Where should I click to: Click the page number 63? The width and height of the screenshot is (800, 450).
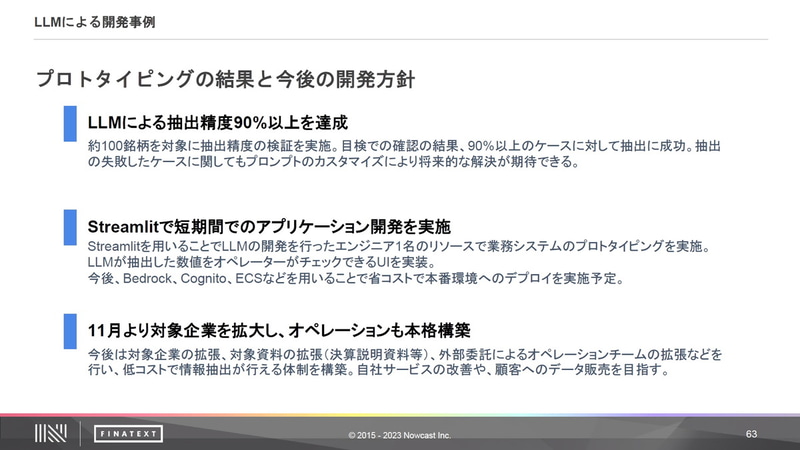(751, 434)
